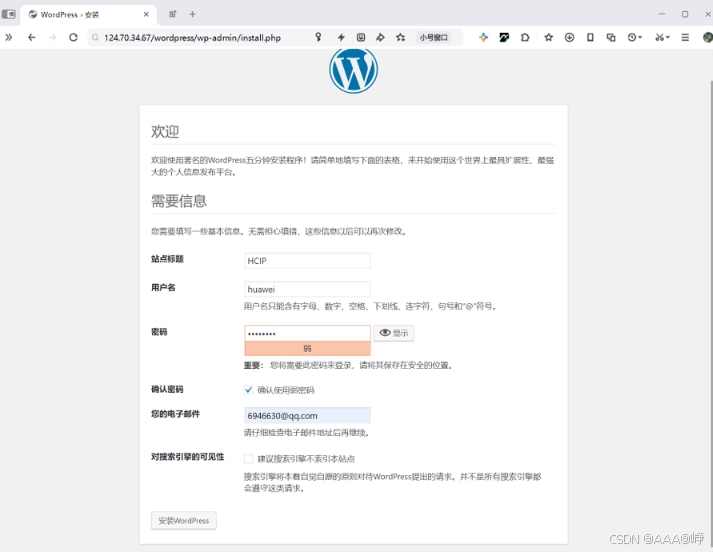Close the WordPress 安装 tab
The width and height of the screenshot is (713, 552).
(x=146, y=15)
